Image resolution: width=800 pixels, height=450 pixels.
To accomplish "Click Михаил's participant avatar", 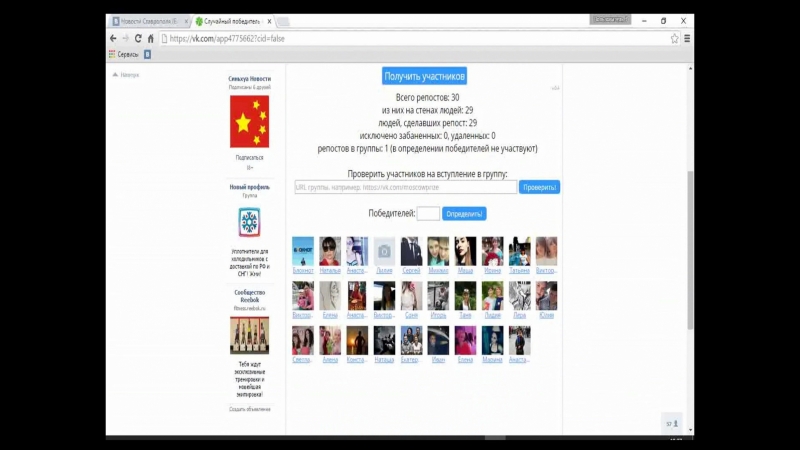I will pos(438,251).
